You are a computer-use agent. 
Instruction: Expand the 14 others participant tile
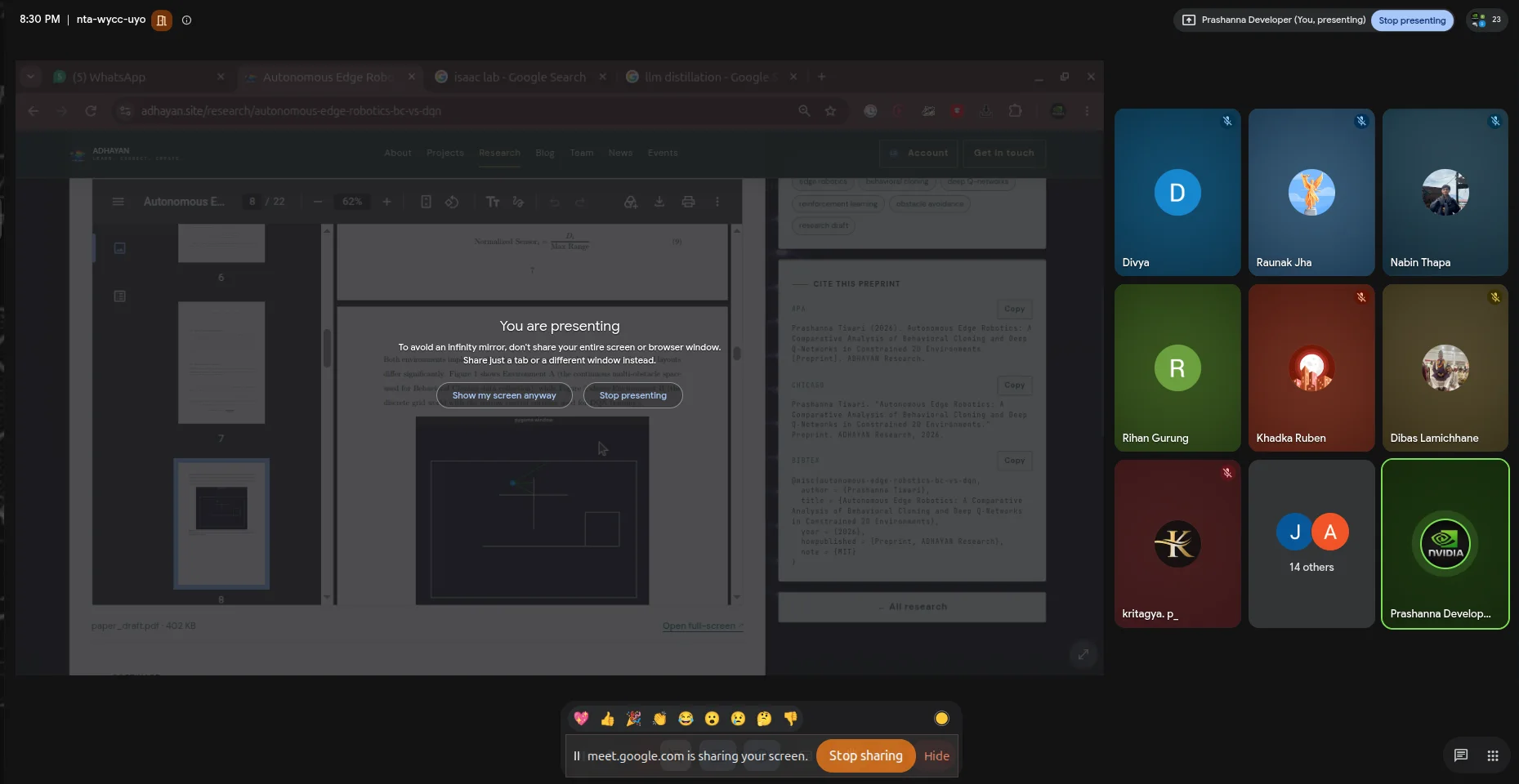(1311, 544)
